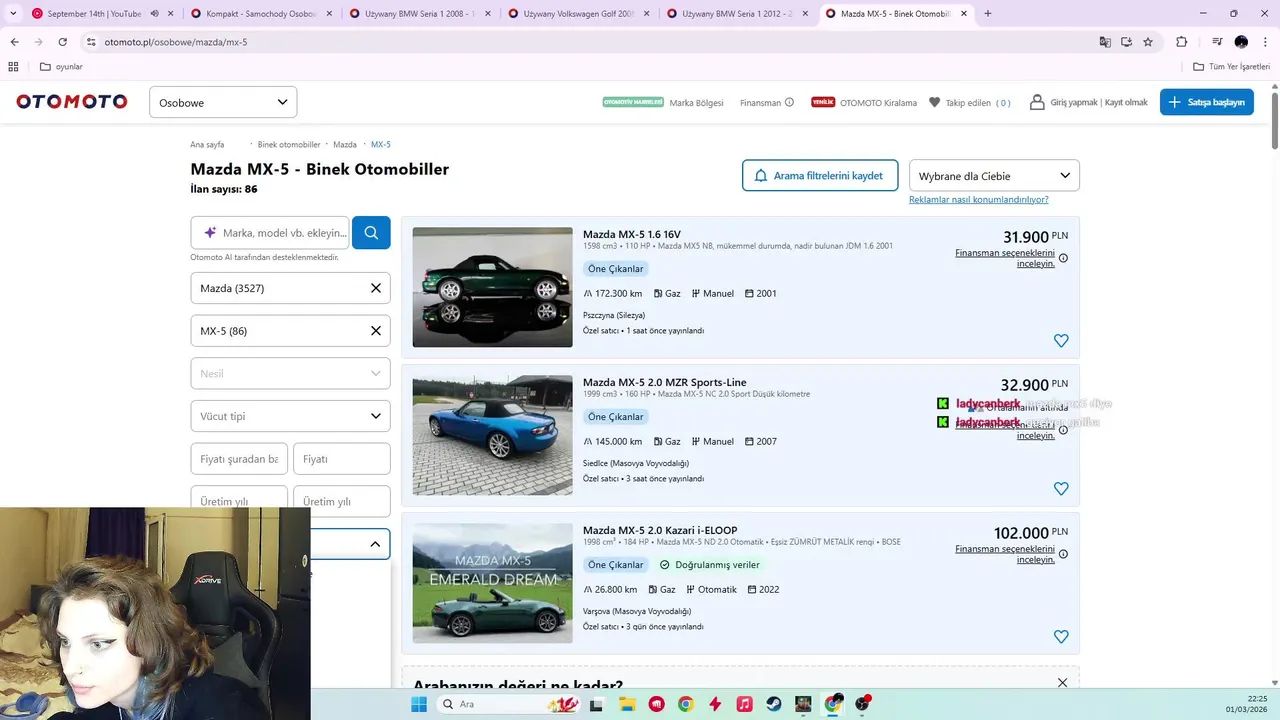1280x720 pixels.
Task: Click the Giriş yapmak user icon
Action: tap(1037, 102)
